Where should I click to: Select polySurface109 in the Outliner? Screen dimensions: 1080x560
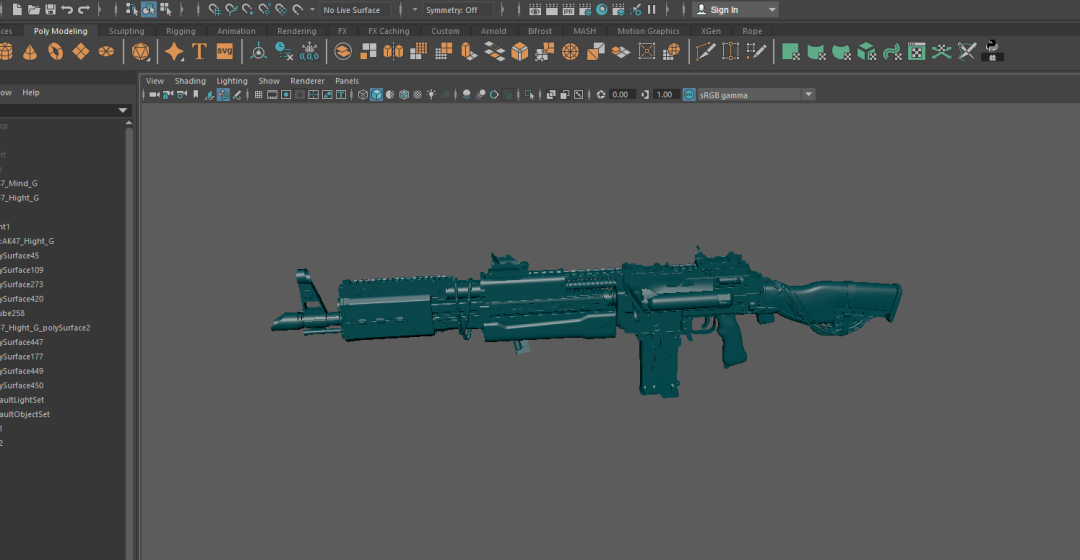[22, 270]
